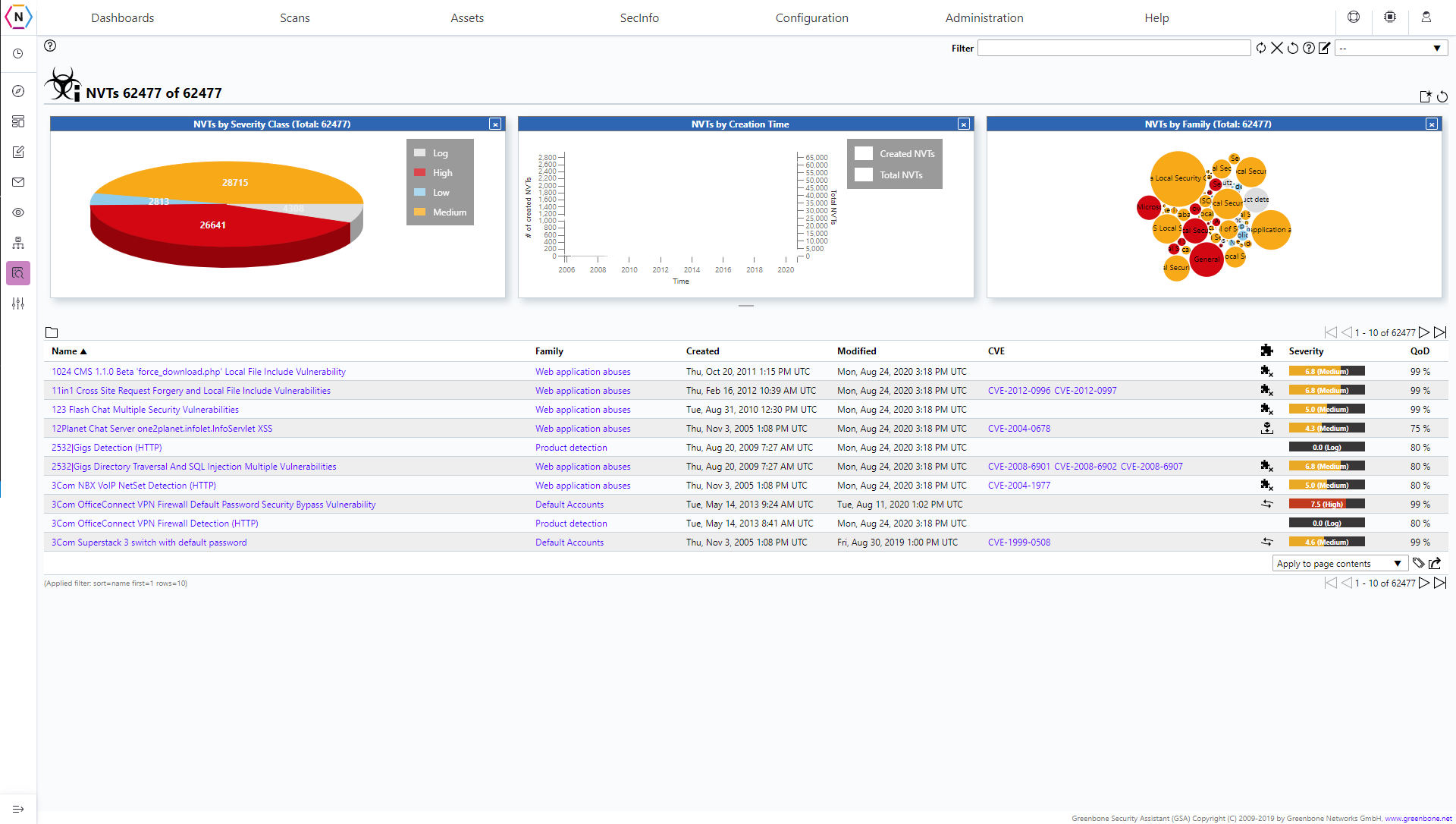Open CVE-2004-0678 link

[x=1018, y=429]
